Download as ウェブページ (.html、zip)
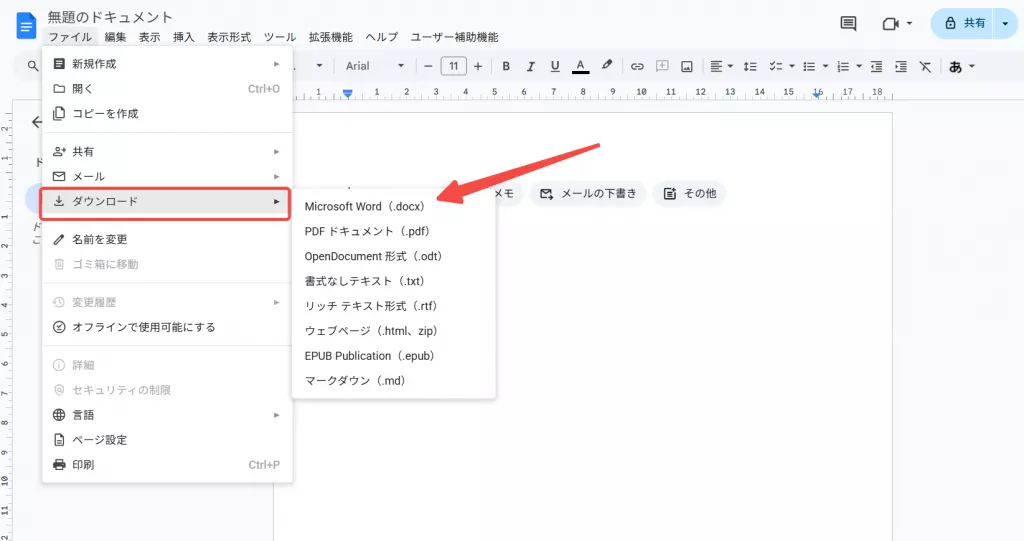 tap(394, 331)
